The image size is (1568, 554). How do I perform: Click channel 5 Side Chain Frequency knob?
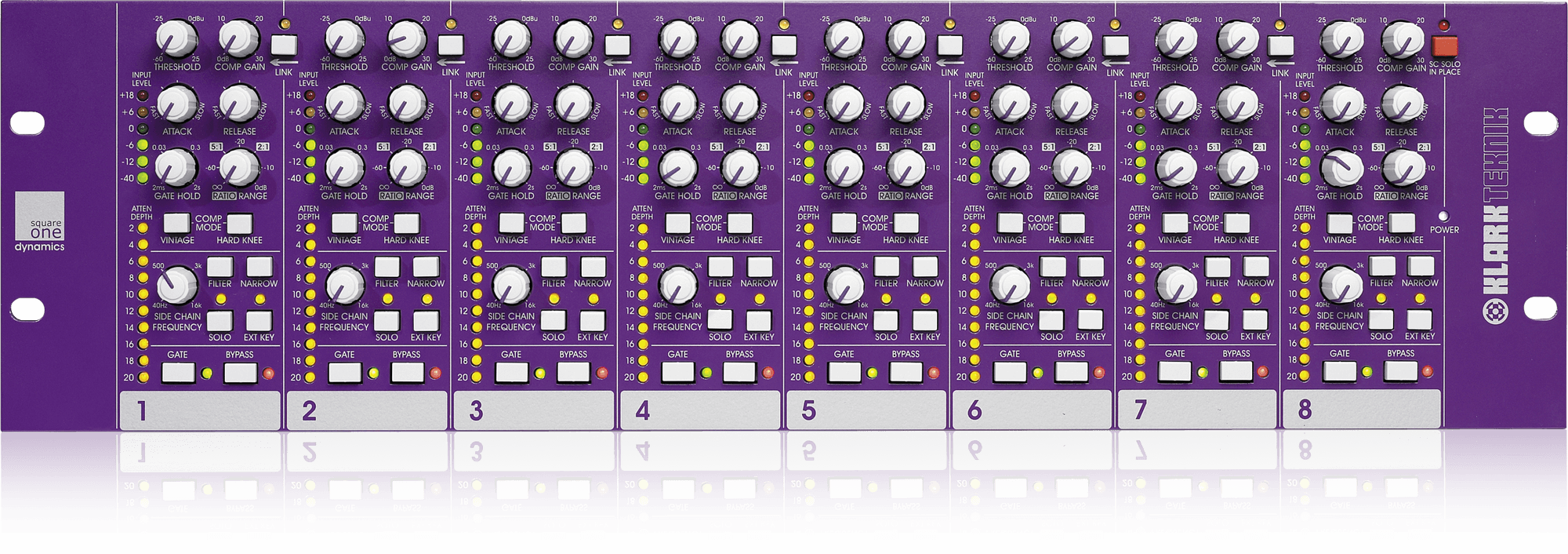pos(844,285)
